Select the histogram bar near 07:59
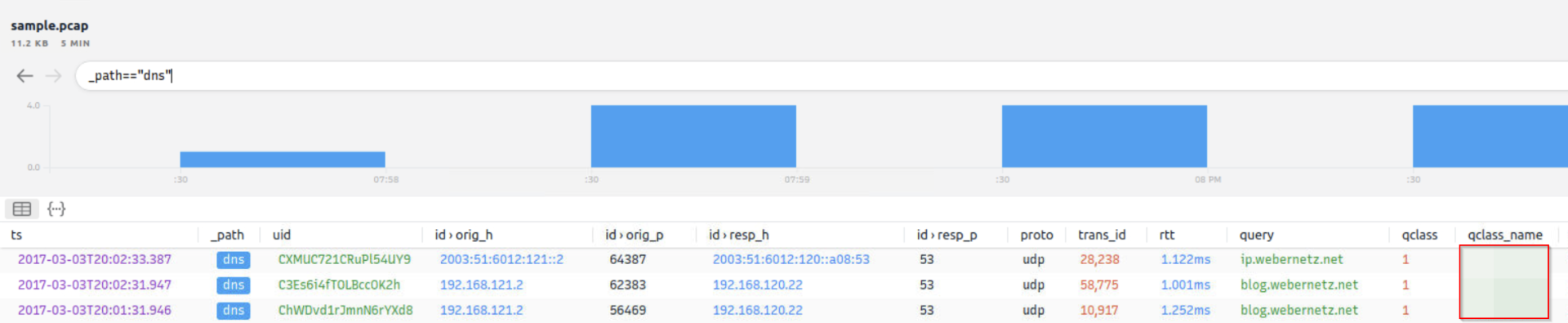This screenshot has height=323, width=1568. [693, 137]
